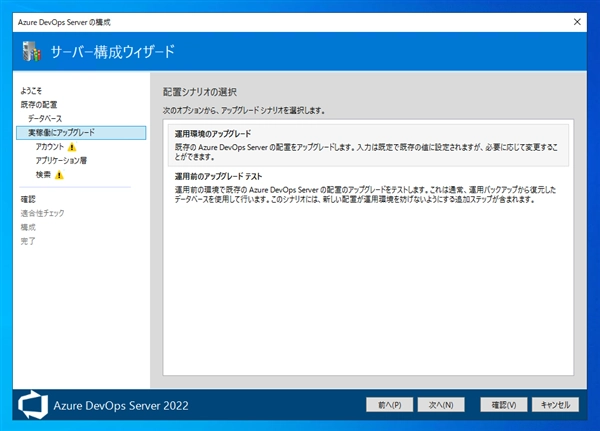Click description text under 運用前のアップグレード テスト
The width and height of the screenshot is (600, 431).
click(365, 194)
